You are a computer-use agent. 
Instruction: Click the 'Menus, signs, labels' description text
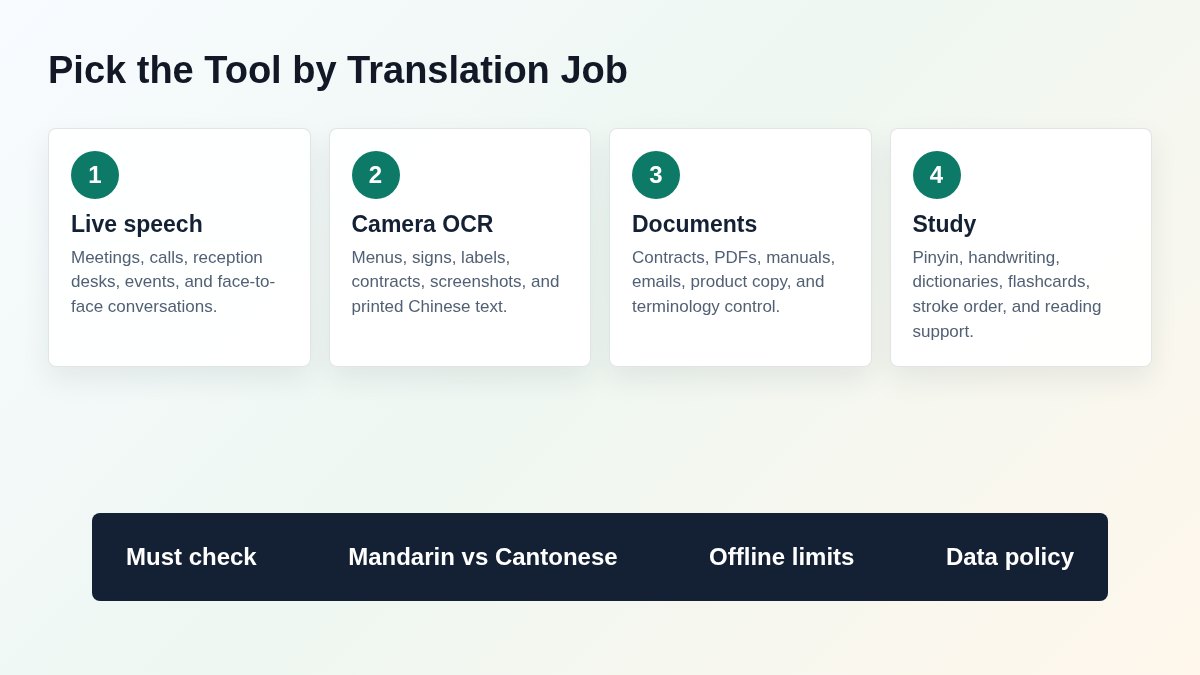tap(456, 282)
